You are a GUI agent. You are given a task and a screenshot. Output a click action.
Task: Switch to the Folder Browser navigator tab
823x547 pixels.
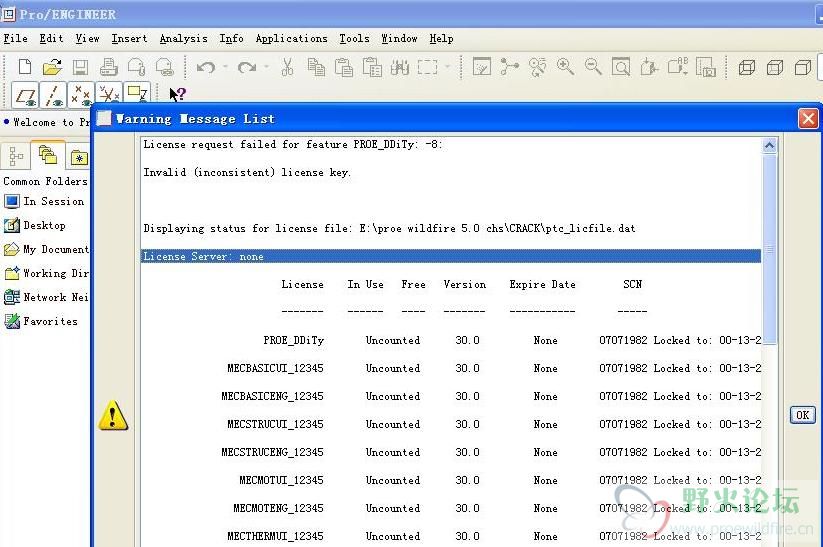(48, 155)
